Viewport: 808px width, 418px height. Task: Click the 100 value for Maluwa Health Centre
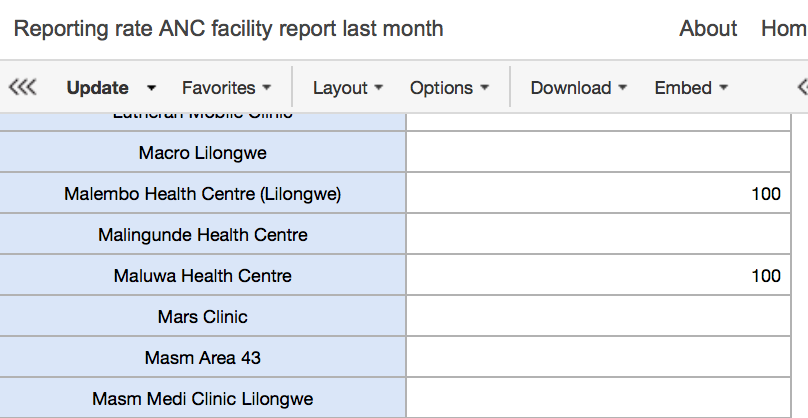click(x=765, y=276)
